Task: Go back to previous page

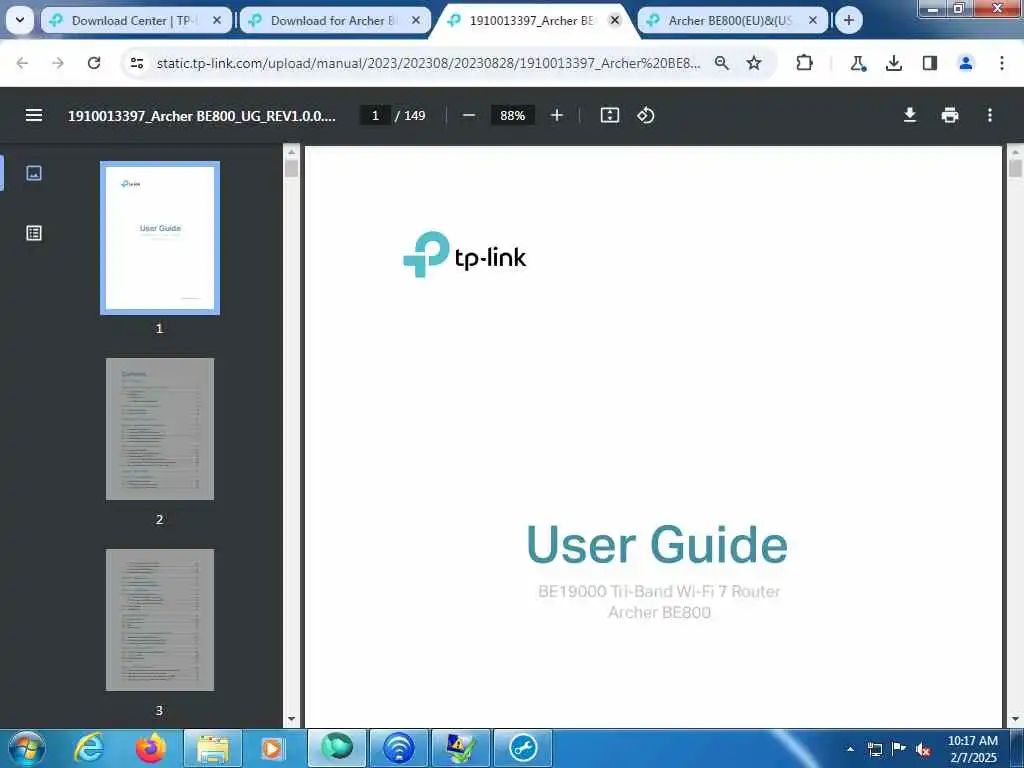Action: click(22, 63)
